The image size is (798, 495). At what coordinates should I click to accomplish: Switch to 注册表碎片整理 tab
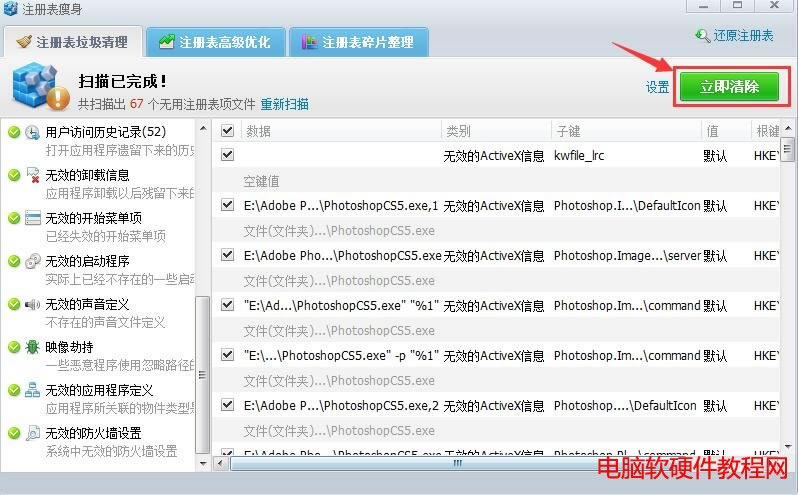click(x=359, y=42)
